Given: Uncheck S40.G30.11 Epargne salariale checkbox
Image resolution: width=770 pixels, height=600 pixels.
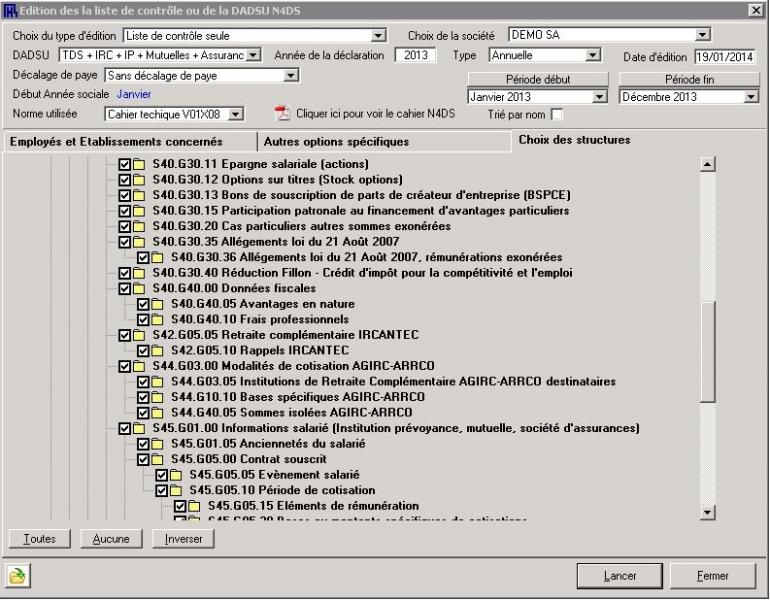Looking at the screenshot, I should (125, 164).
